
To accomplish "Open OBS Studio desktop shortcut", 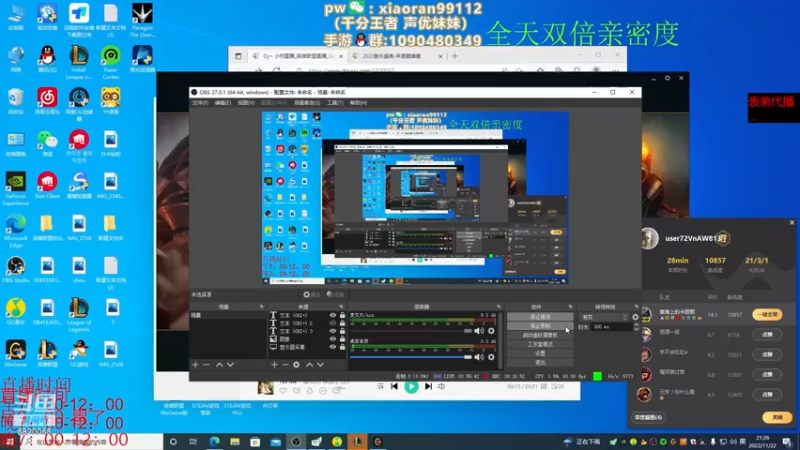I will pyautogui.click(x=16, y=270).
